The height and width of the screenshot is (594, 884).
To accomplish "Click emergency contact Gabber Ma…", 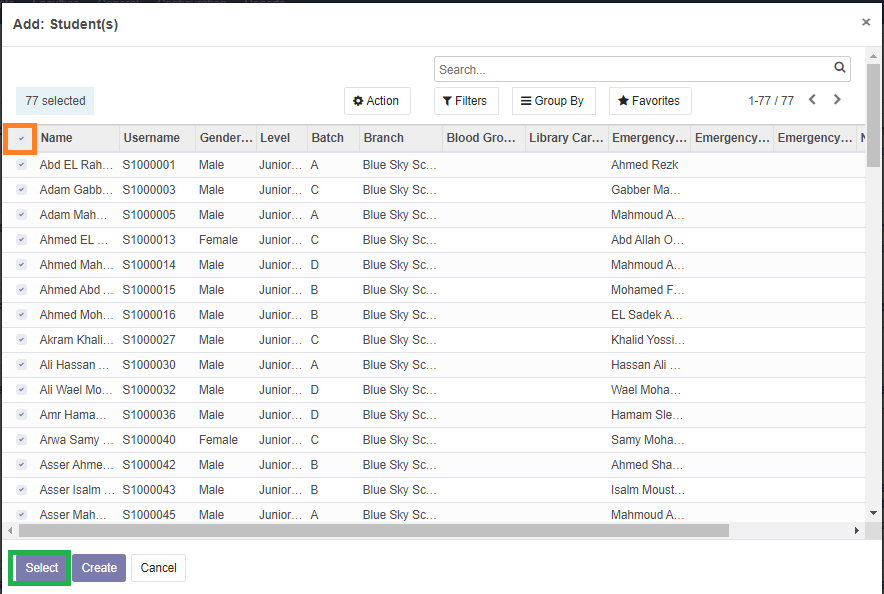I will point(646,190).
